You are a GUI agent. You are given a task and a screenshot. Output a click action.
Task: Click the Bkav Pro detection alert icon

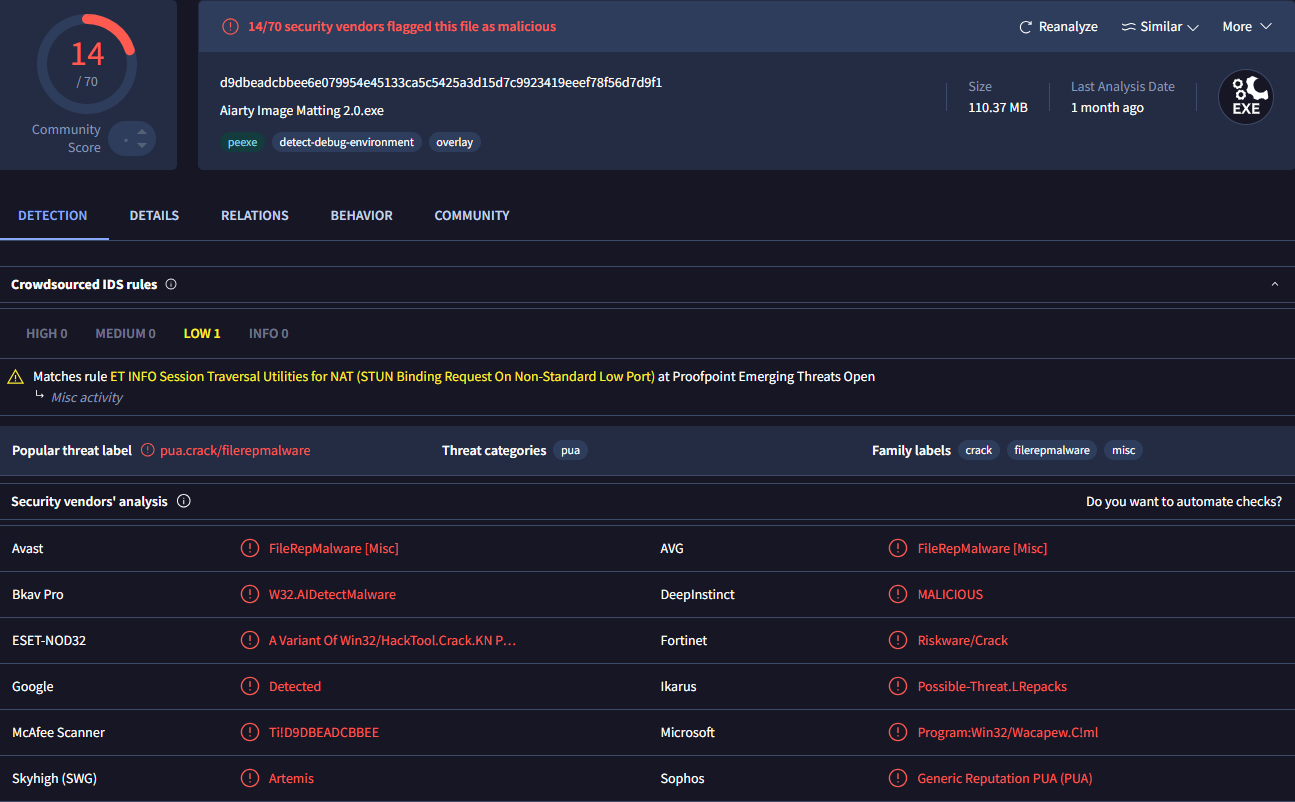(250, 594)
